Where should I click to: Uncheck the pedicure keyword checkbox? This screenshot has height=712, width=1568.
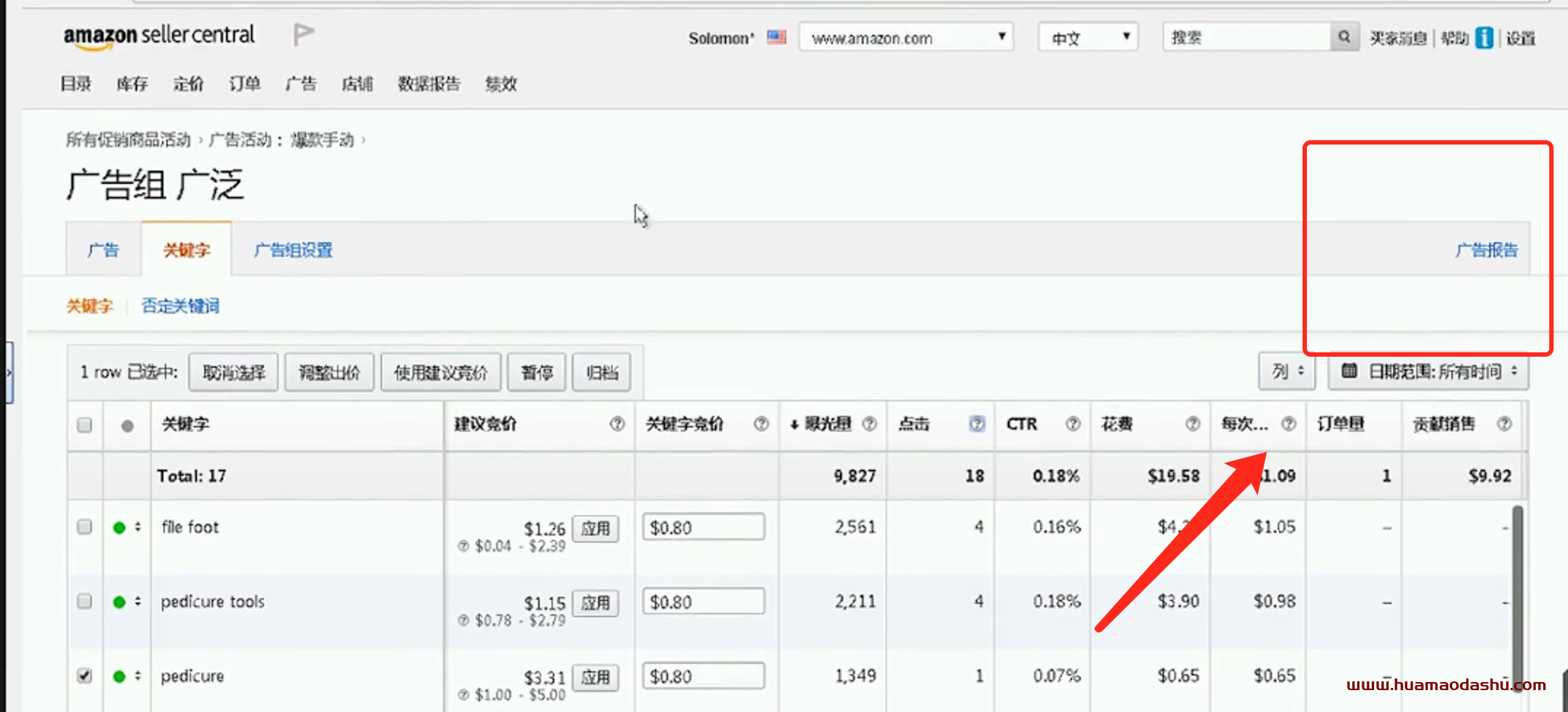coord(85,676)
